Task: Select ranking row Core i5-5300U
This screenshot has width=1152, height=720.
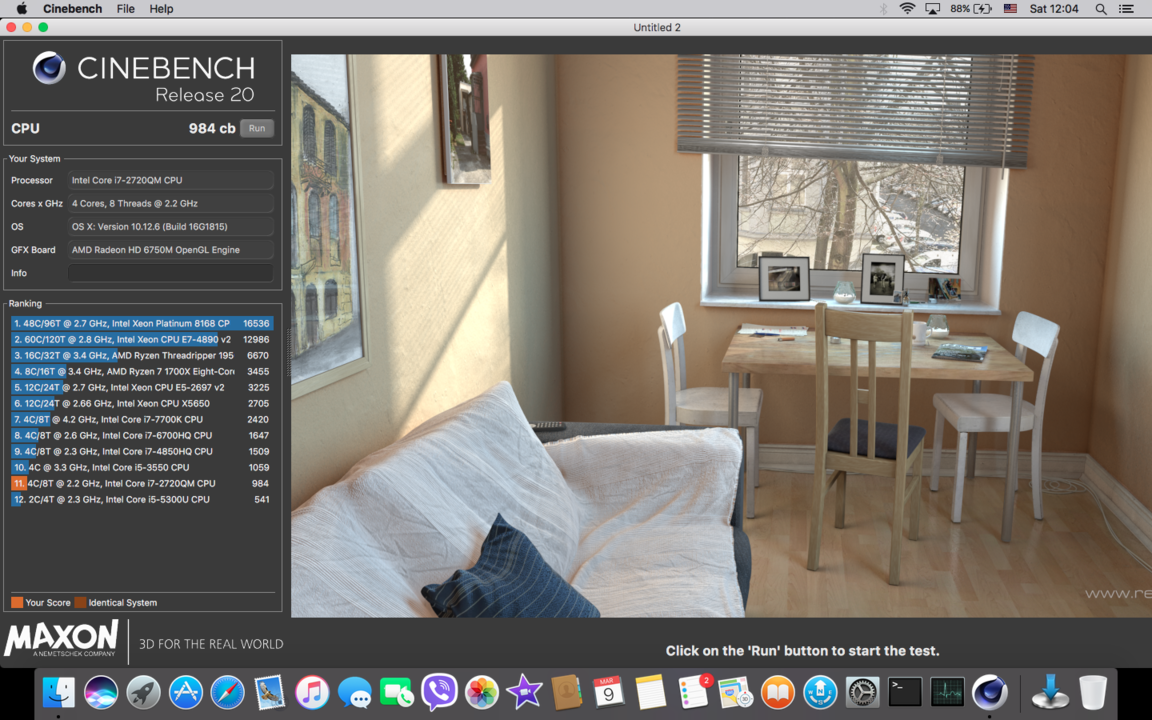Action: tap(142, 500)
